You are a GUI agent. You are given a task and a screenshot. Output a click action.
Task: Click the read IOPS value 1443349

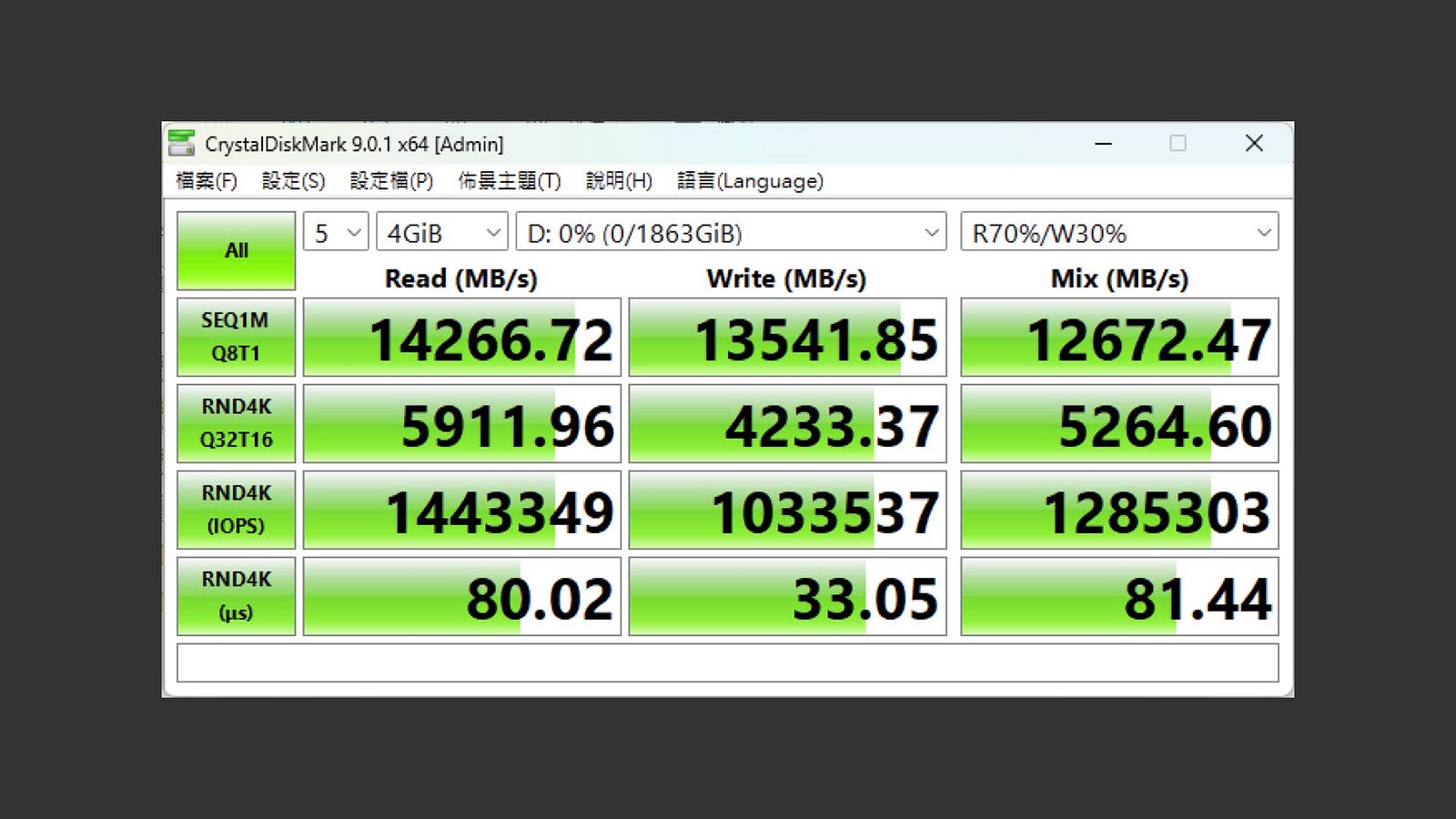pos(462,511)
